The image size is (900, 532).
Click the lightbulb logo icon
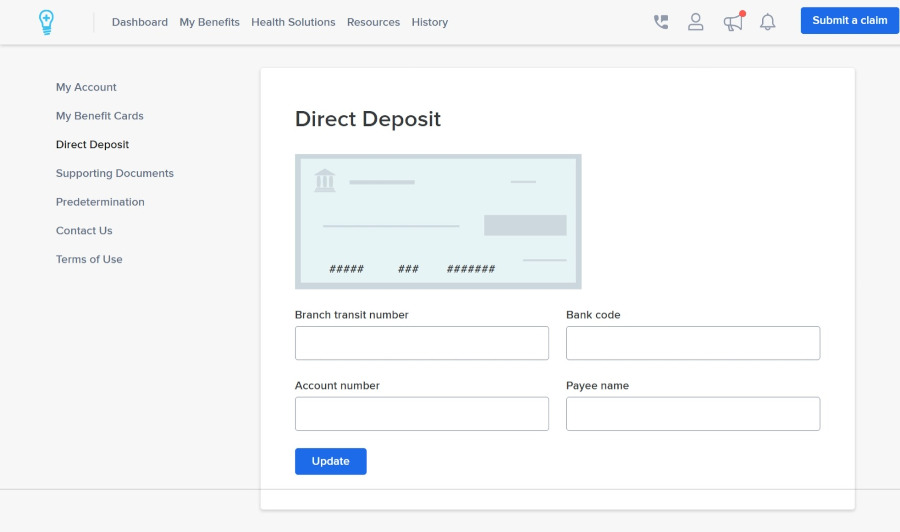(x=46, y=22)
